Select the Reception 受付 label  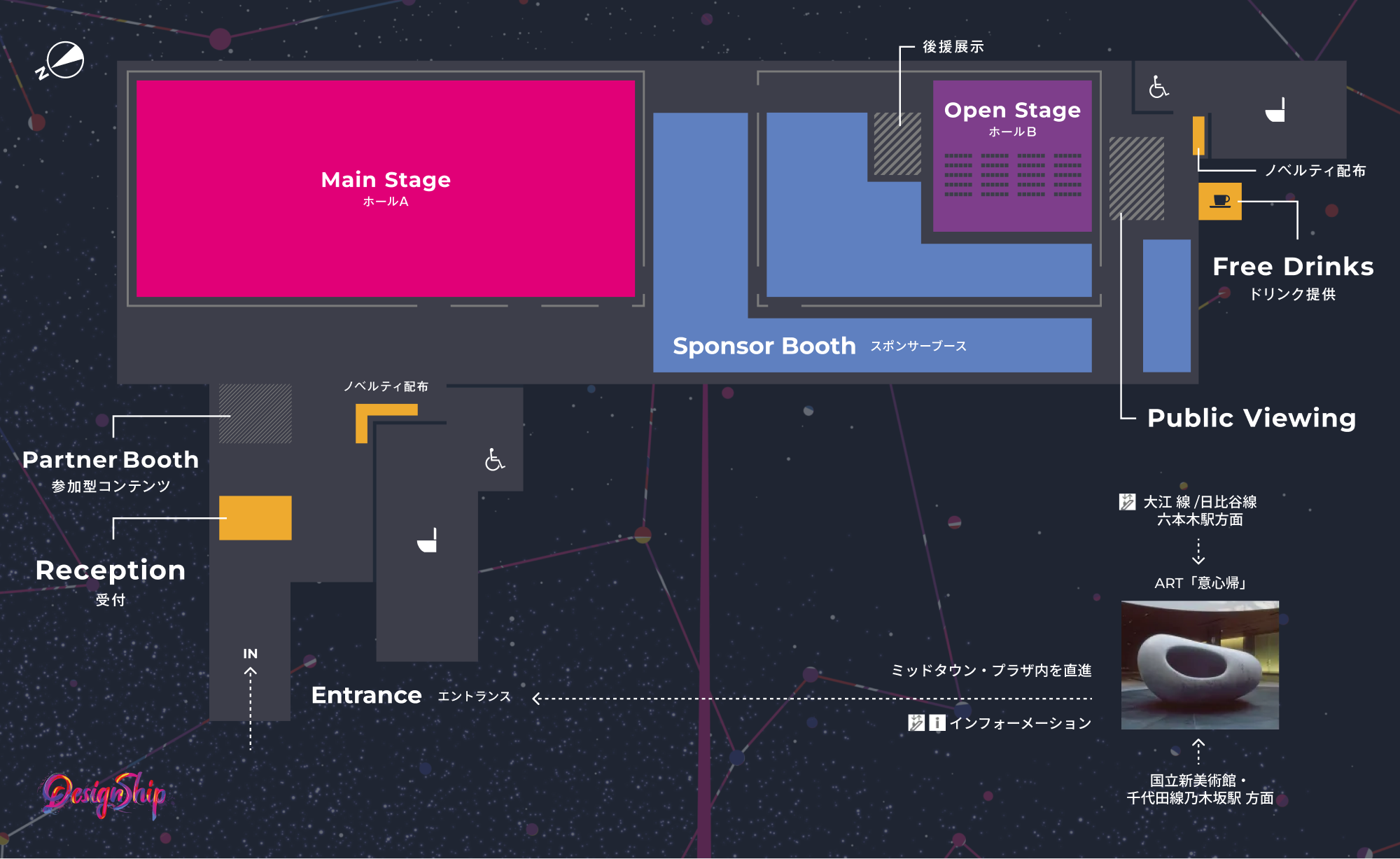coord(111,571)
